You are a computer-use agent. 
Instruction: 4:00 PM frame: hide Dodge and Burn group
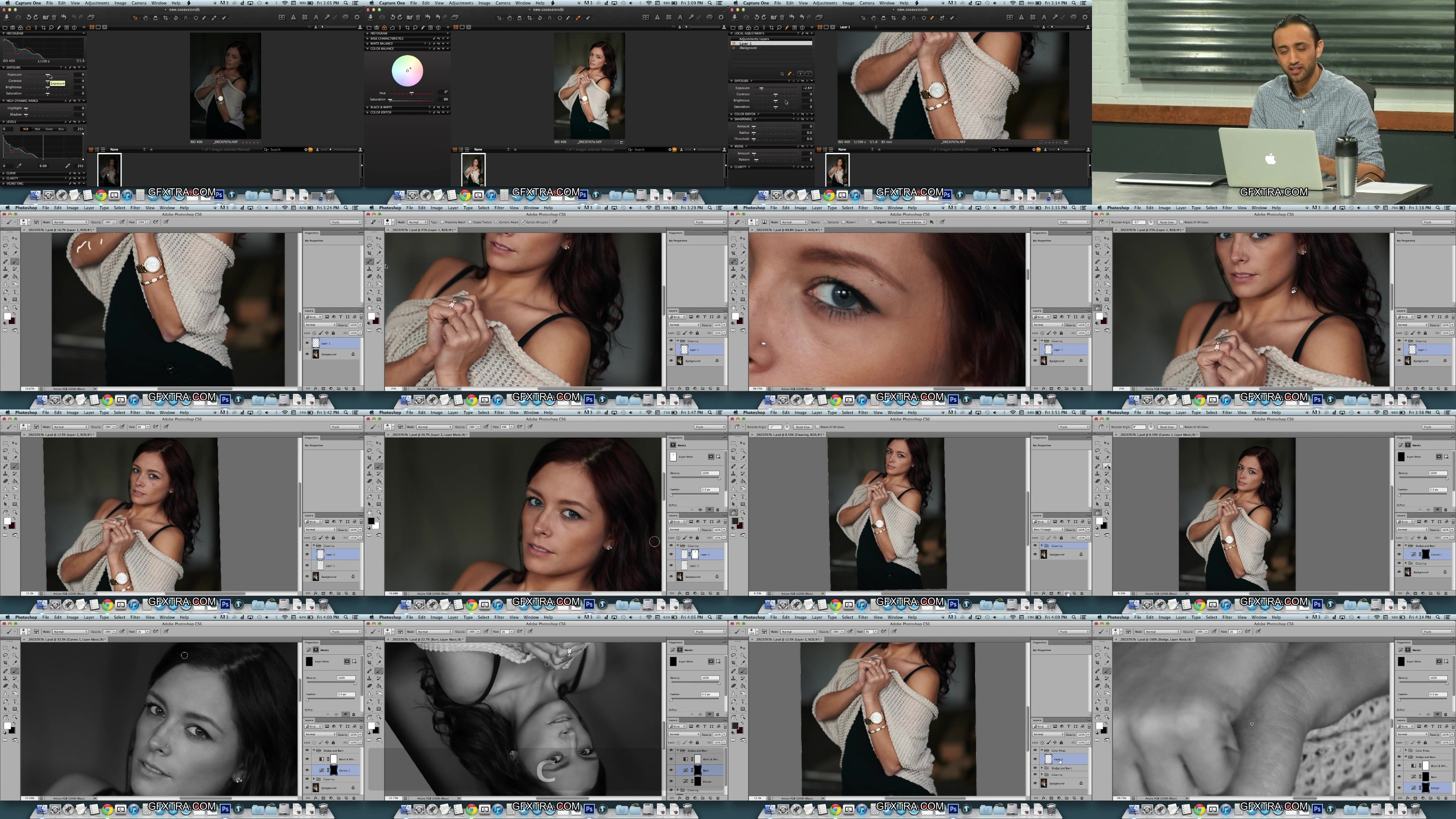pyautogui.click(x=308, y=751)
